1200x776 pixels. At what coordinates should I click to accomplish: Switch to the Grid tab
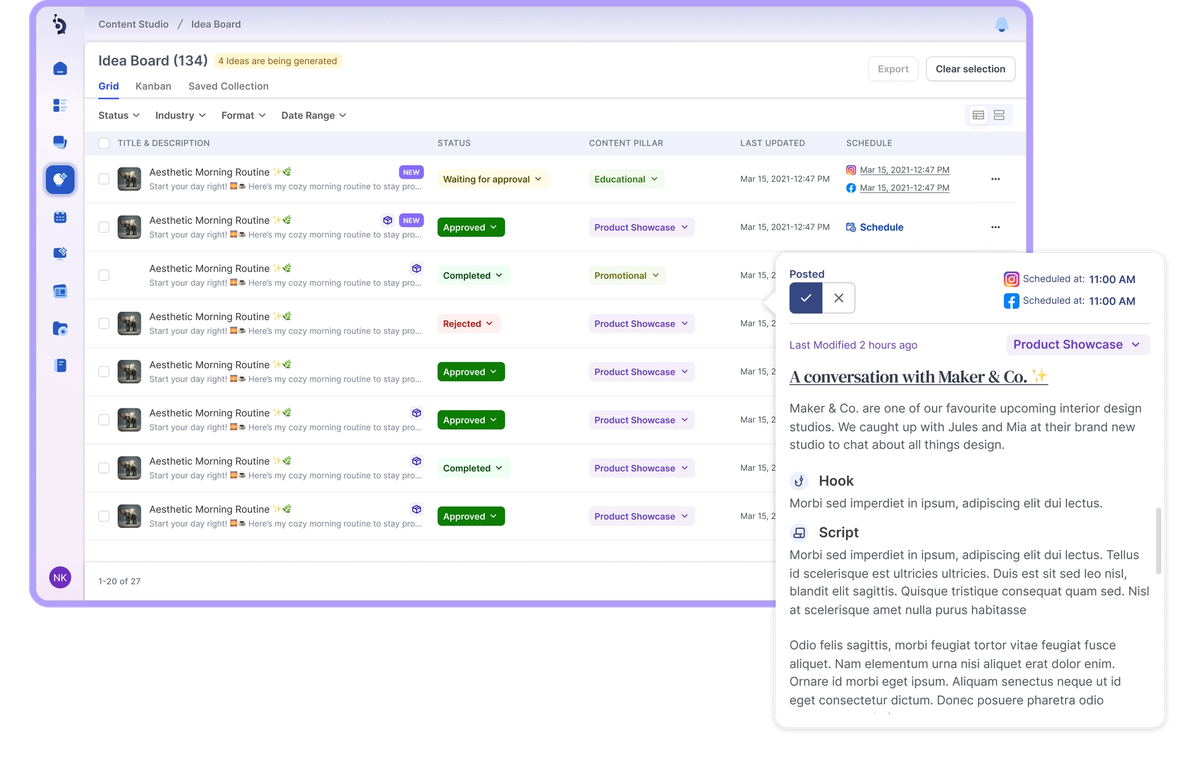pyautogui.click(x=108, y=86)
